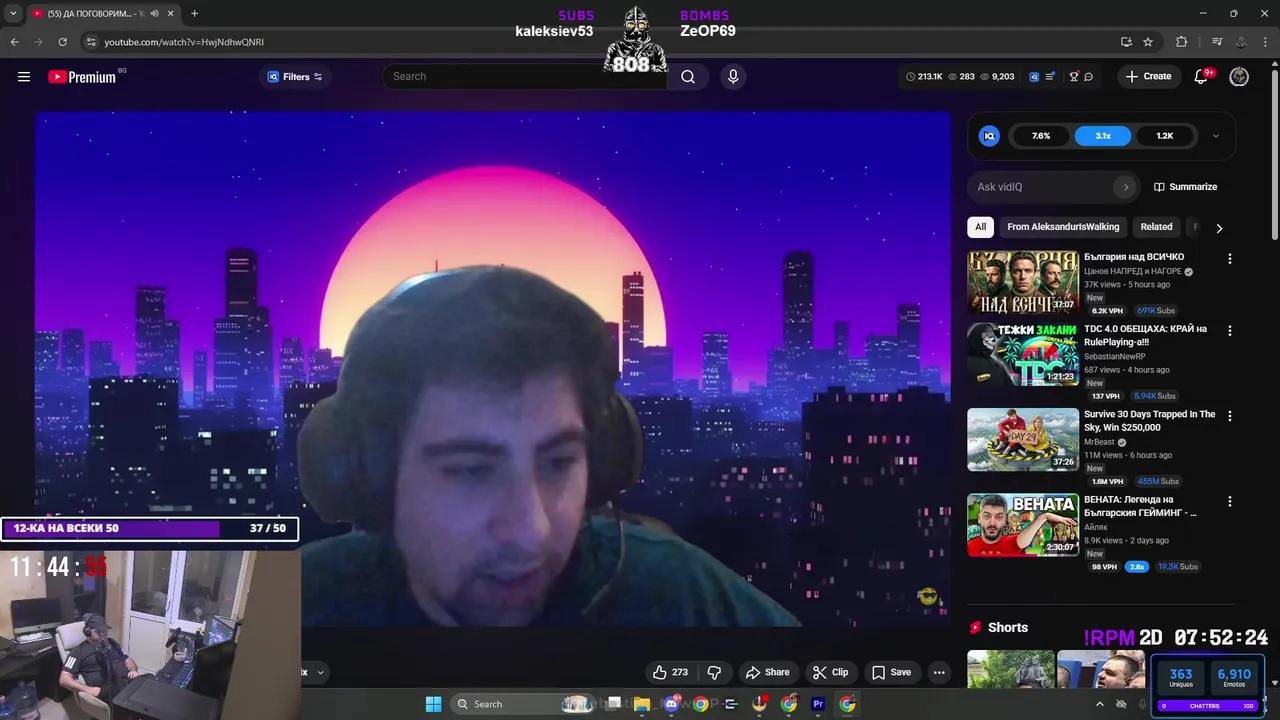Create a Clip of the video
Image resolution: width=1280 pixels, height=720 pixels.
pos(830,672)
